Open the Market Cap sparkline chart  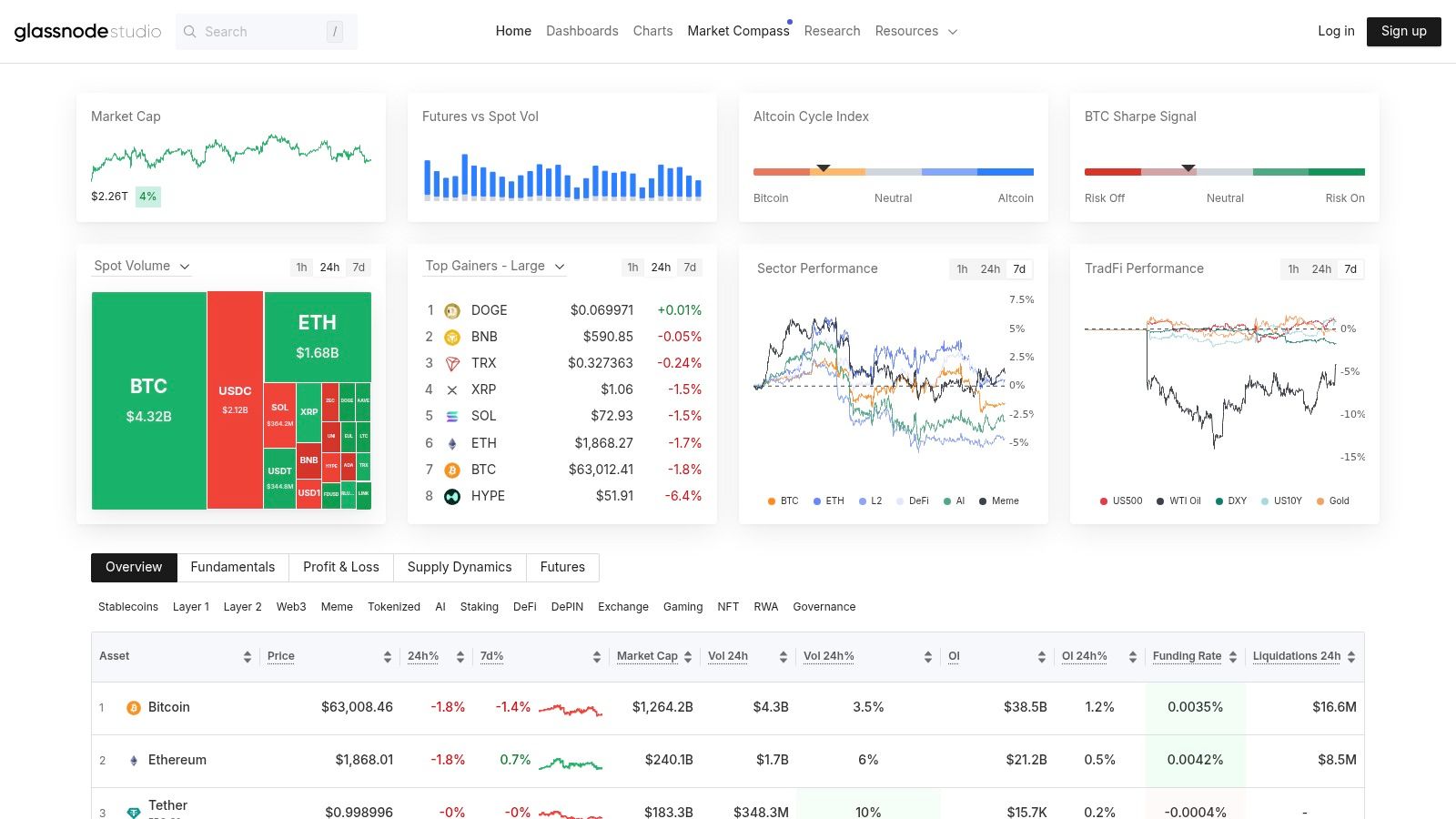coord(231,157)
